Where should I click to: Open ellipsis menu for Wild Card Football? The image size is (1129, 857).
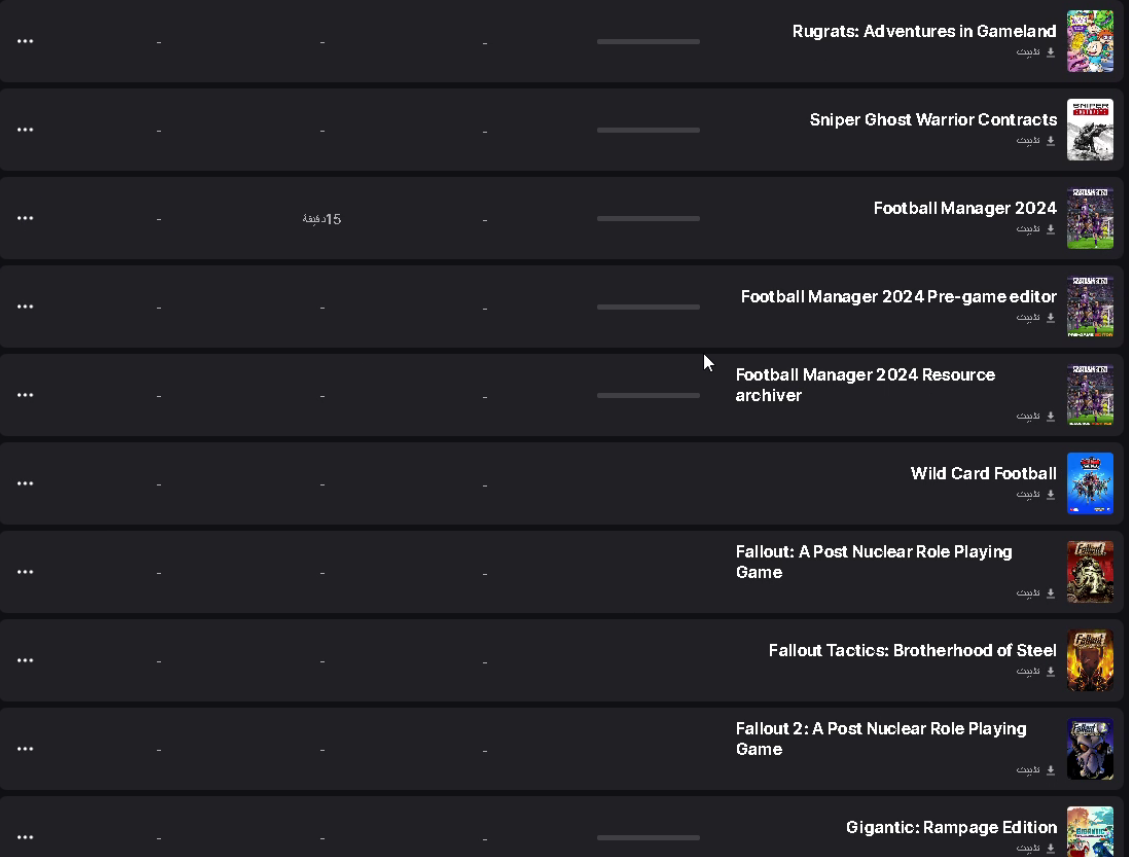[x=25, y=483]
